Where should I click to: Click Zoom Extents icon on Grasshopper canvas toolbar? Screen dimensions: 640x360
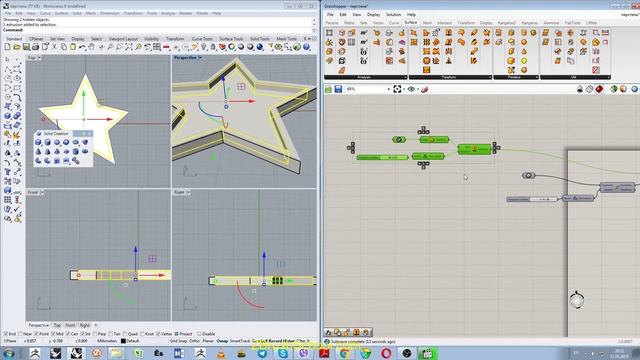[x=397, y=89]
